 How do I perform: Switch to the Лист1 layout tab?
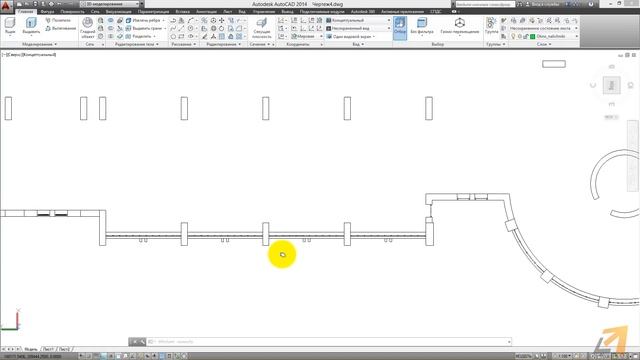coord(48,349)
